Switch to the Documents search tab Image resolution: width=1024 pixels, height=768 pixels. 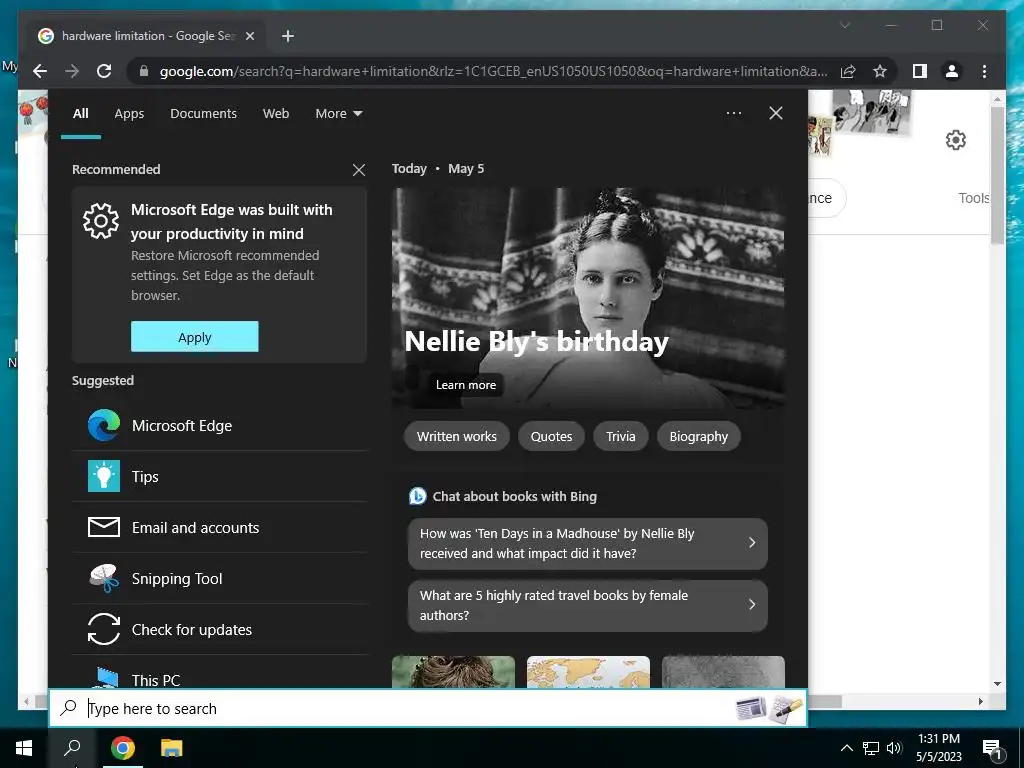pyautogui.click(x=203, y=114)
